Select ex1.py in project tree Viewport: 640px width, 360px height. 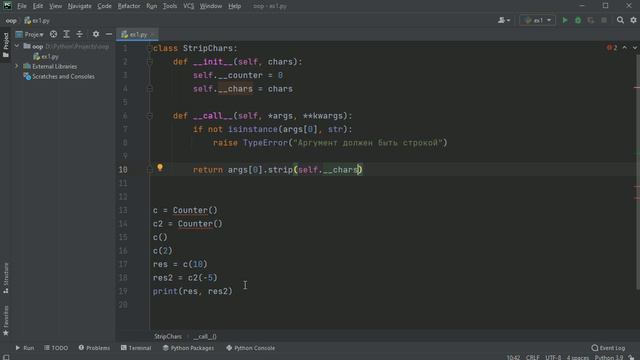click(46, 56)
